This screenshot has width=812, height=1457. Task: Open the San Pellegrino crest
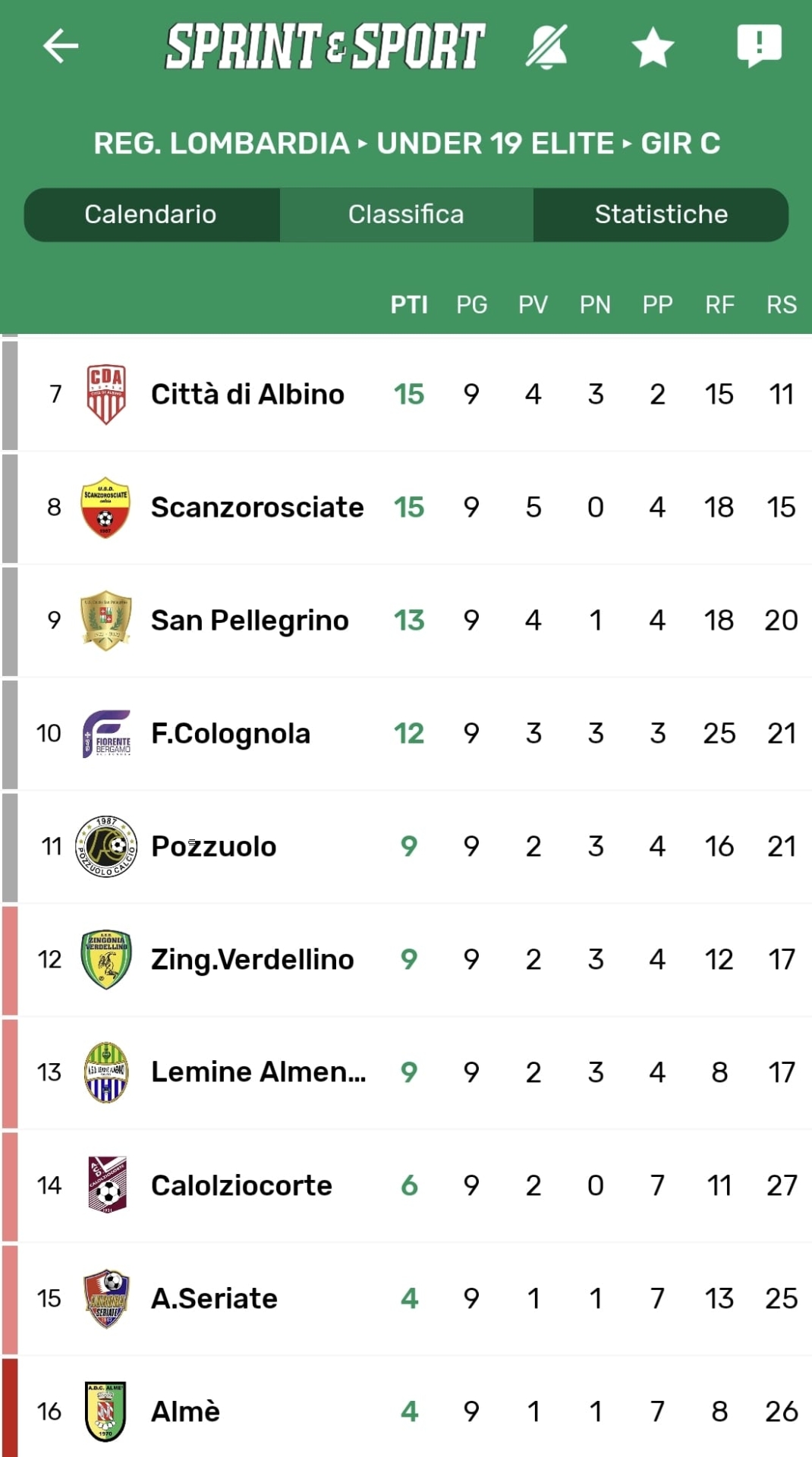coord(106,620)
